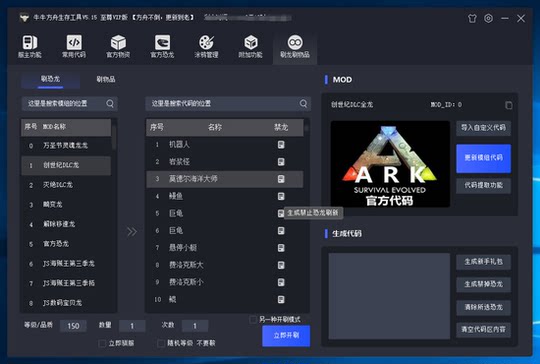Click the 生成新手礼包 button
The width and height of the screenshot is (540, 364).
point(483,262)
